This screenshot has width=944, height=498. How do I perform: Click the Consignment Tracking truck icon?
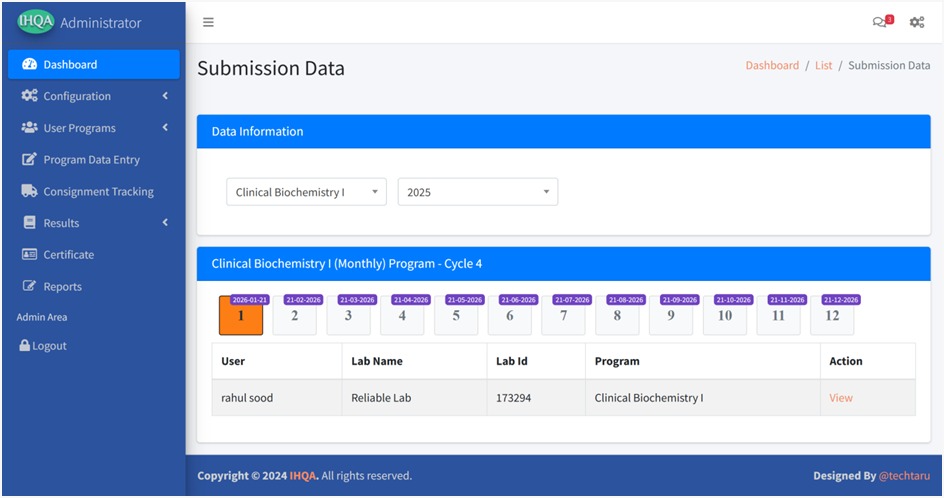click(x=29, y=191)
